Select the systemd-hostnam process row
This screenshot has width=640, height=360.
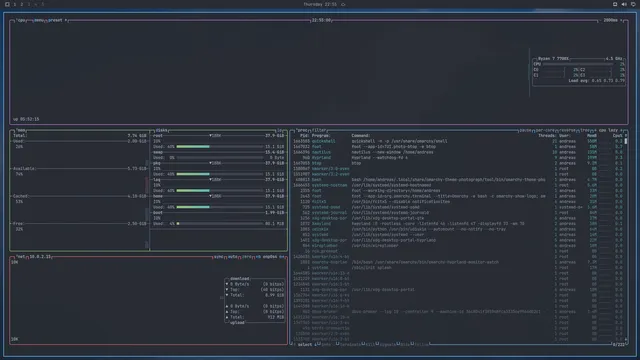pyautogui.click(x=458, y=185)
